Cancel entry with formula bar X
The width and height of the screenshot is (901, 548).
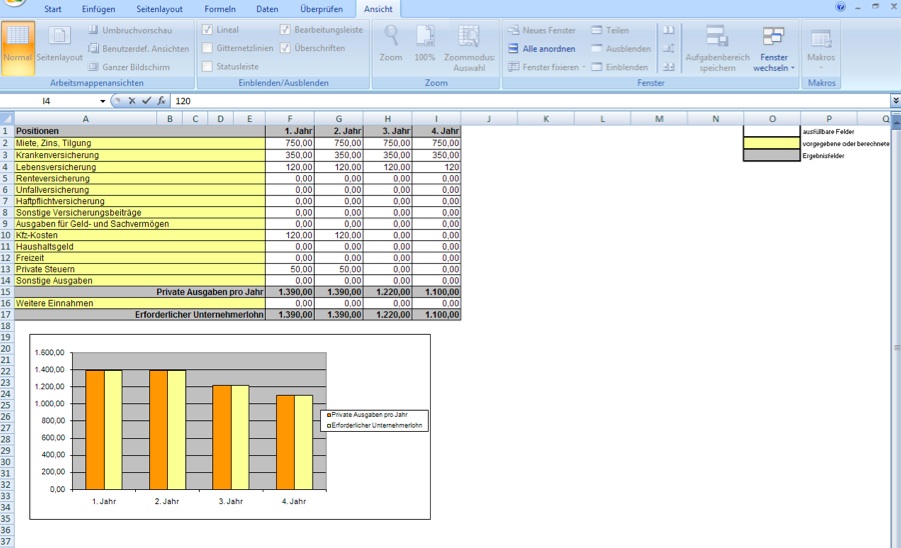(132, 101)
